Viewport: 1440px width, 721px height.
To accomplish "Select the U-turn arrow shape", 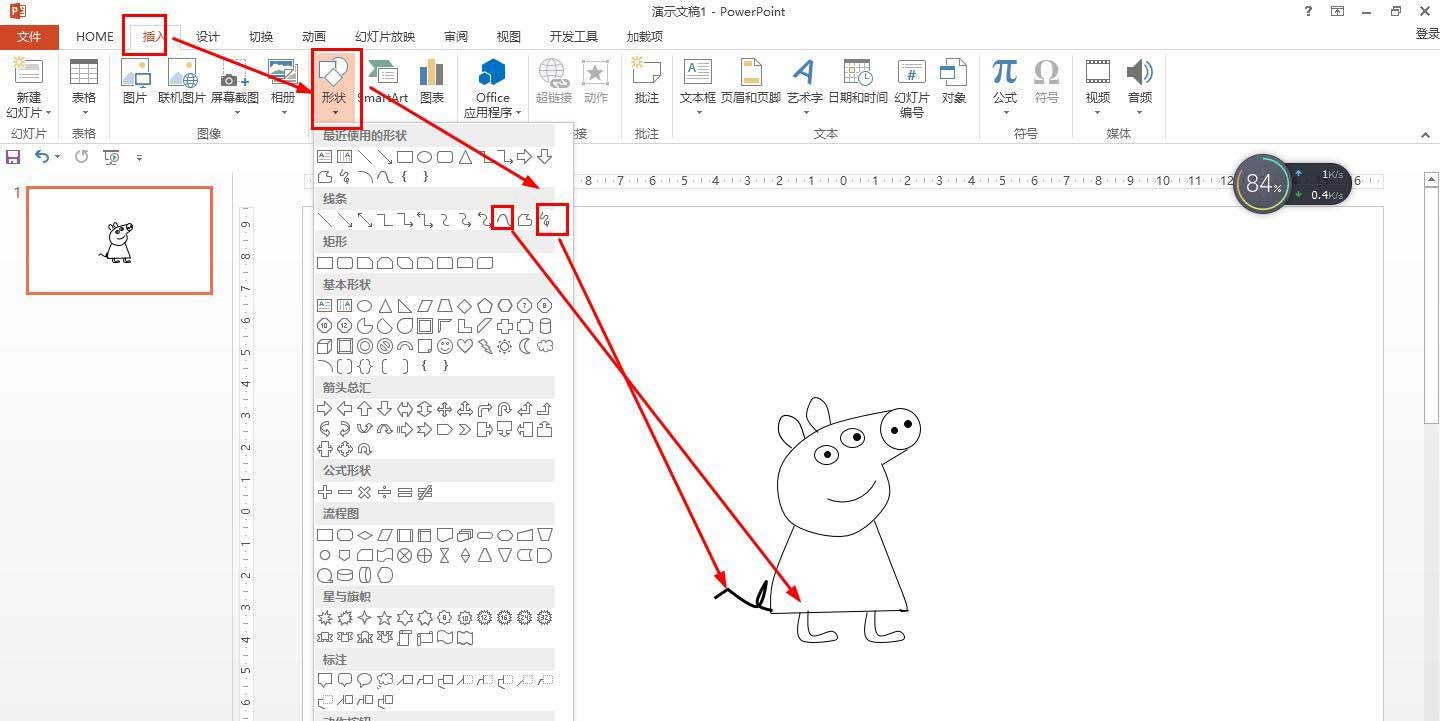I will [505, 409].
